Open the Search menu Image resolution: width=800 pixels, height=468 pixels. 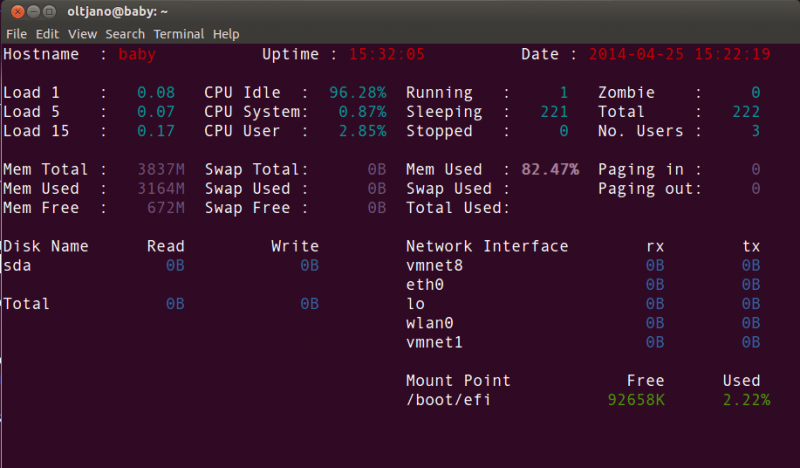click(125, 34)
